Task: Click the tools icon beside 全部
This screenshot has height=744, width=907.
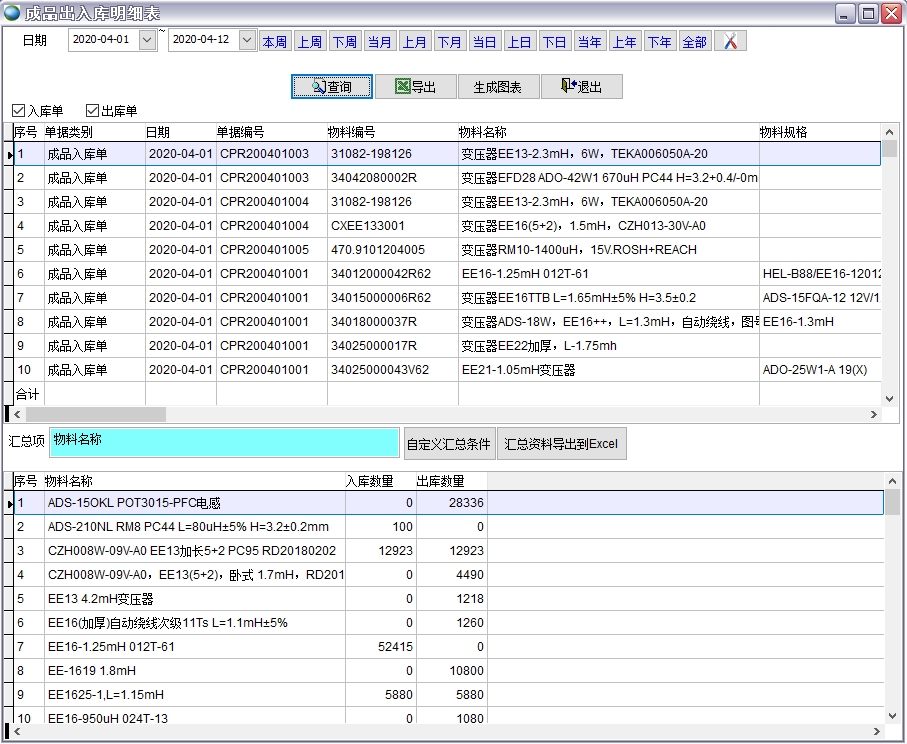Action: point(731,41)
